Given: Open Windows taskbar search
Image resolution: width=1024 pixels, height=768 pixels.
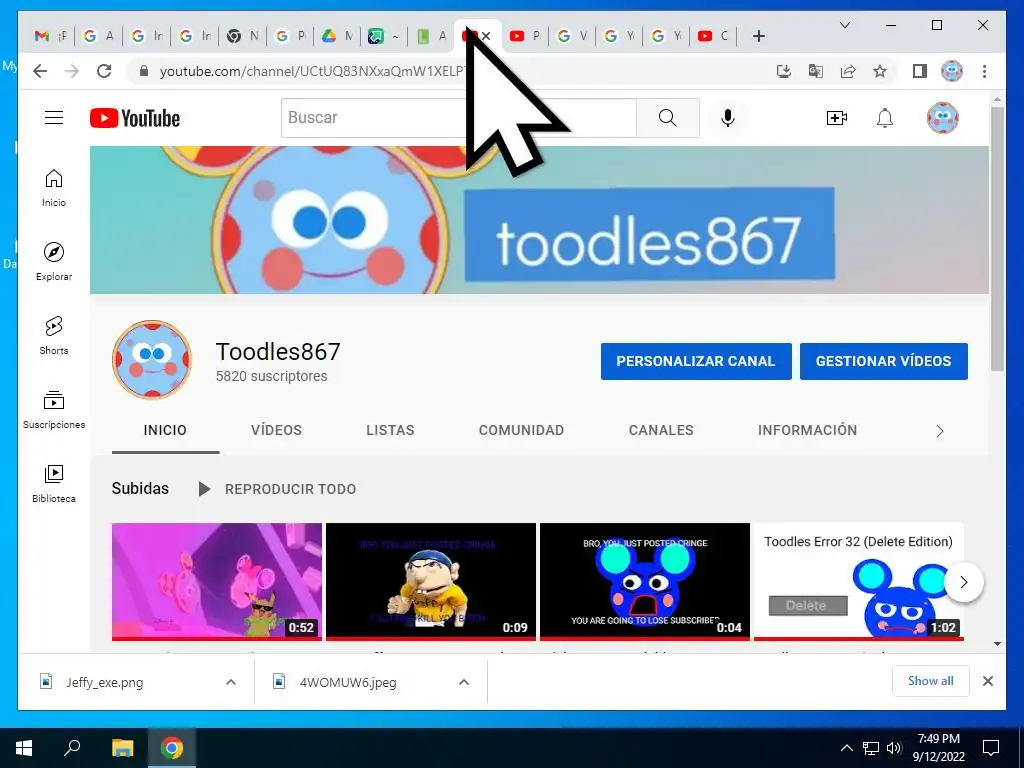Looking at the screenshot, I should [72, 748].
